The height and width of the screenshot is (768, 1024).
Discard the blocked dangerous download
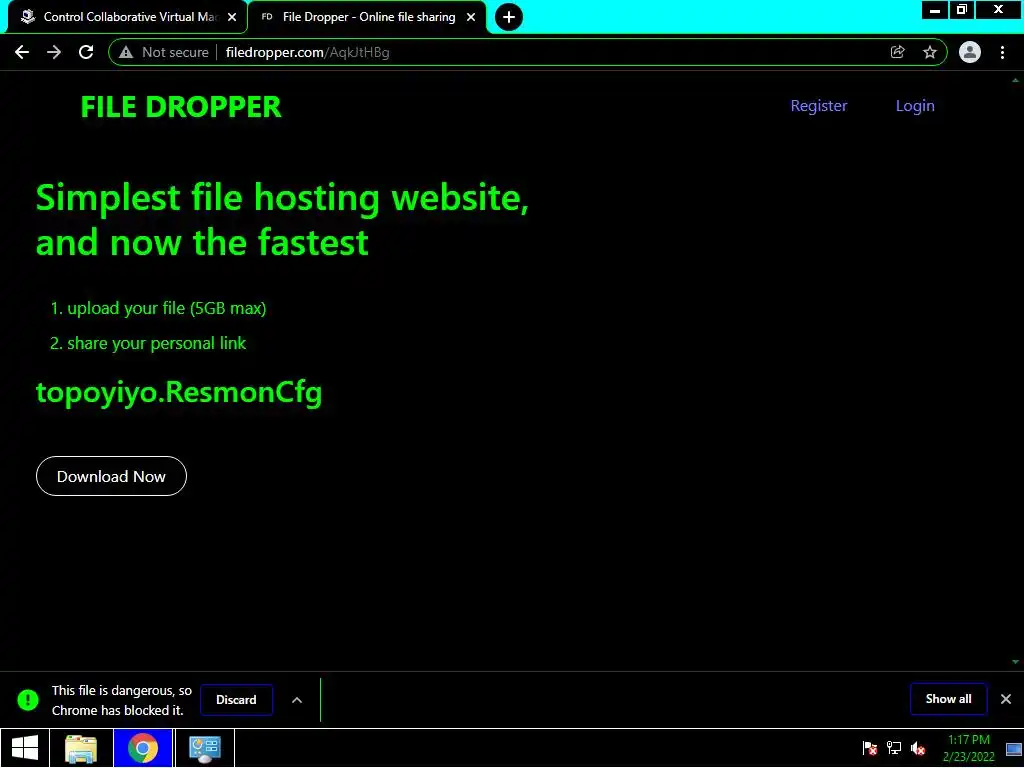click(x=236, y=699)
